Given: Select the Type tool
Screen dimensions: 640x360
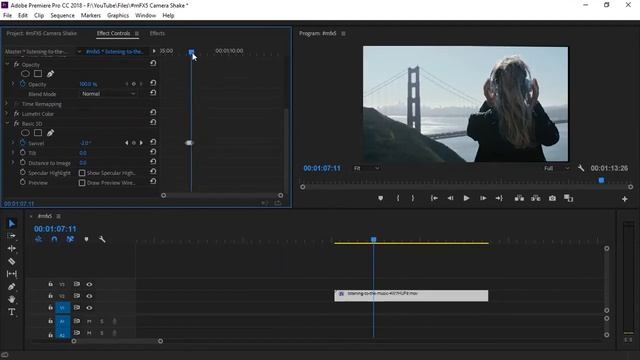Looking at the screenshot, I should (x=11, y=312).
